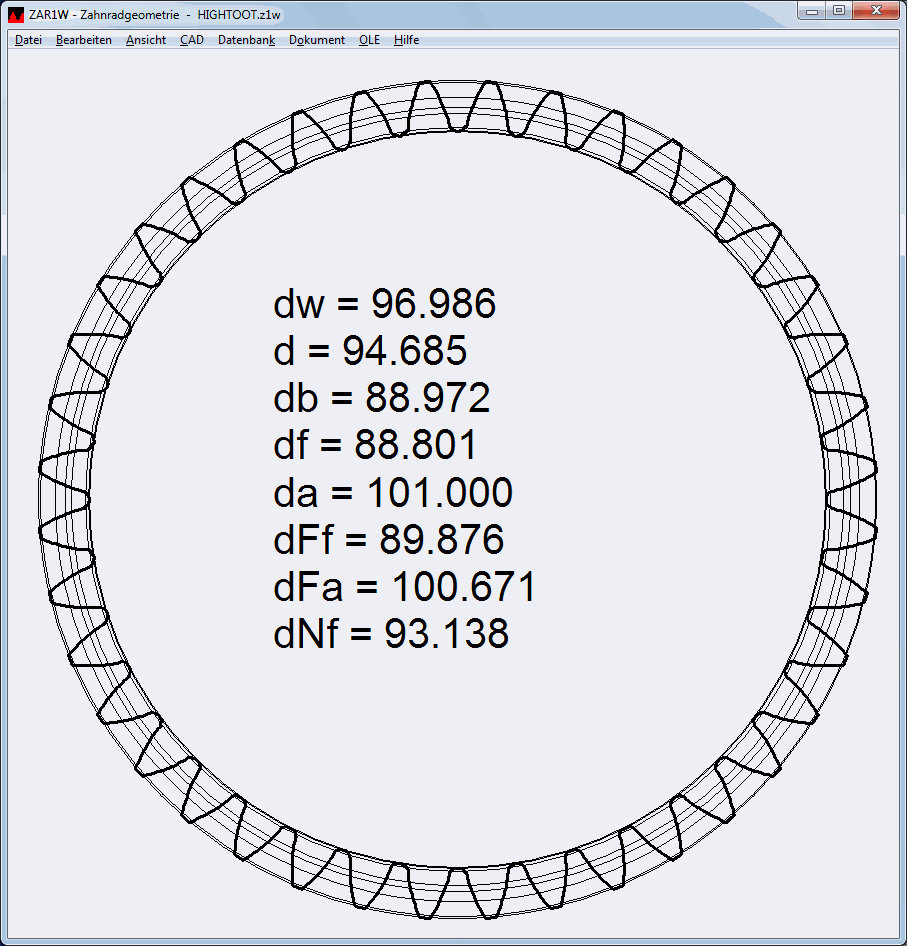Open the OLE menu
This screenshot has height=946, width=907.
pyautogui.click(x=369, y=40)
